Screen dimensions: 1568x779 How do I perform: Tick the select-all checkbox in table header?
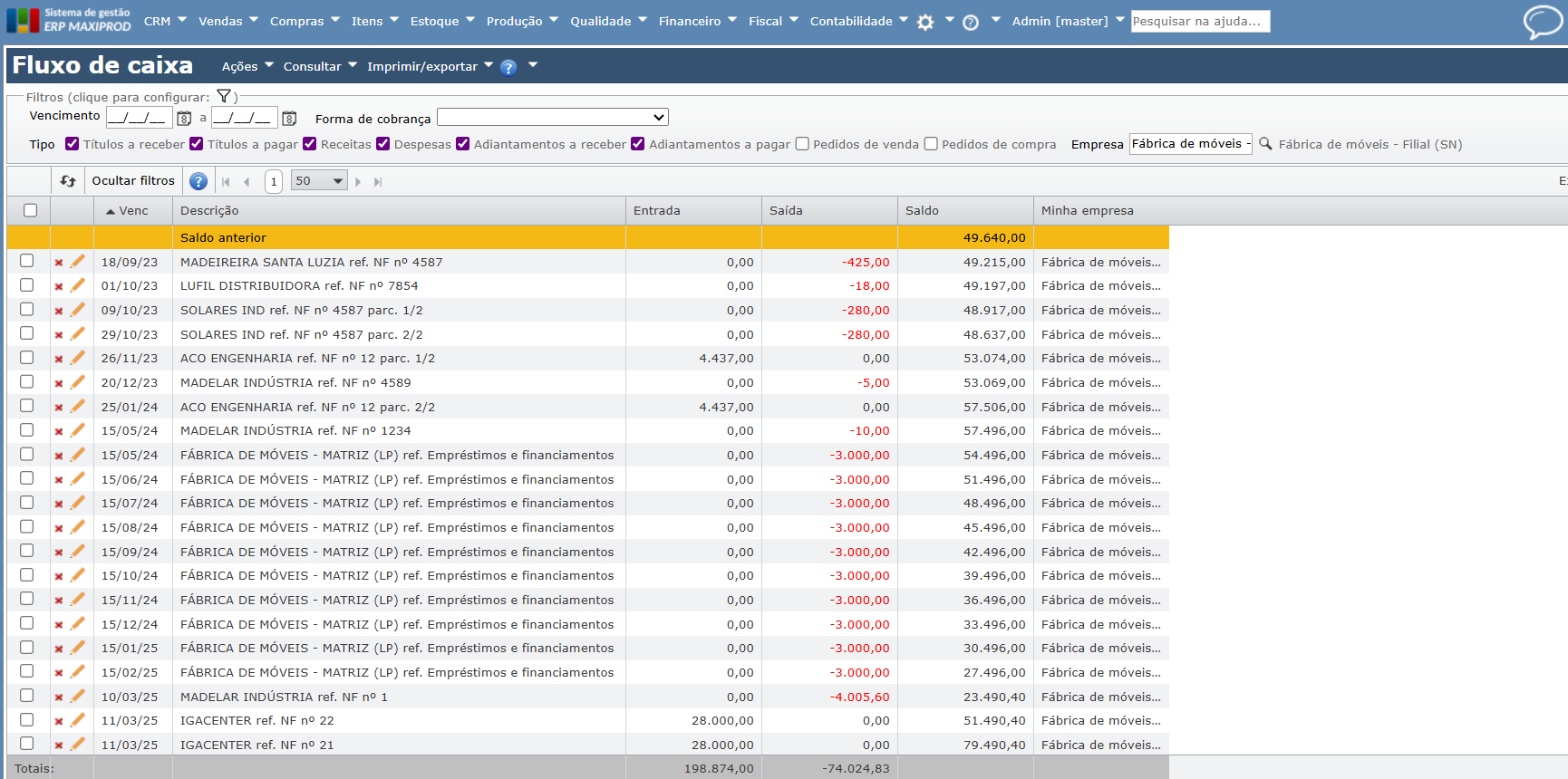[x=31, y=210]
